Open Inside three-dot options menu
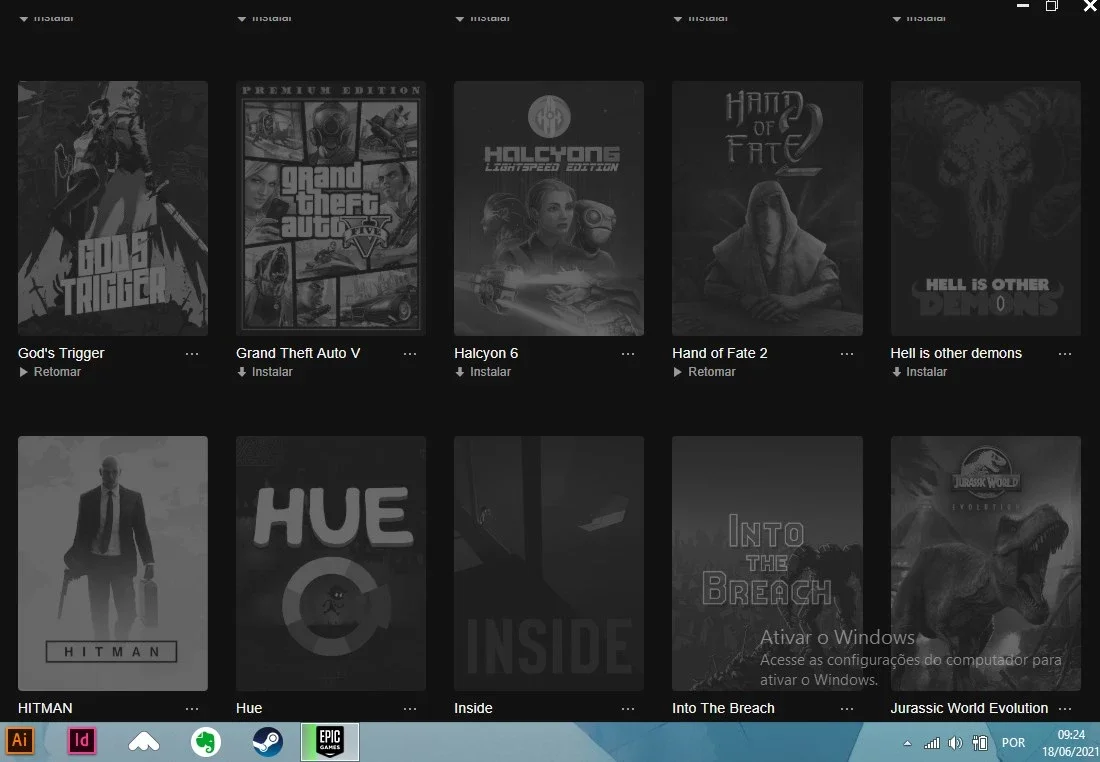The image size is (1100, 762). pos(628,709)
